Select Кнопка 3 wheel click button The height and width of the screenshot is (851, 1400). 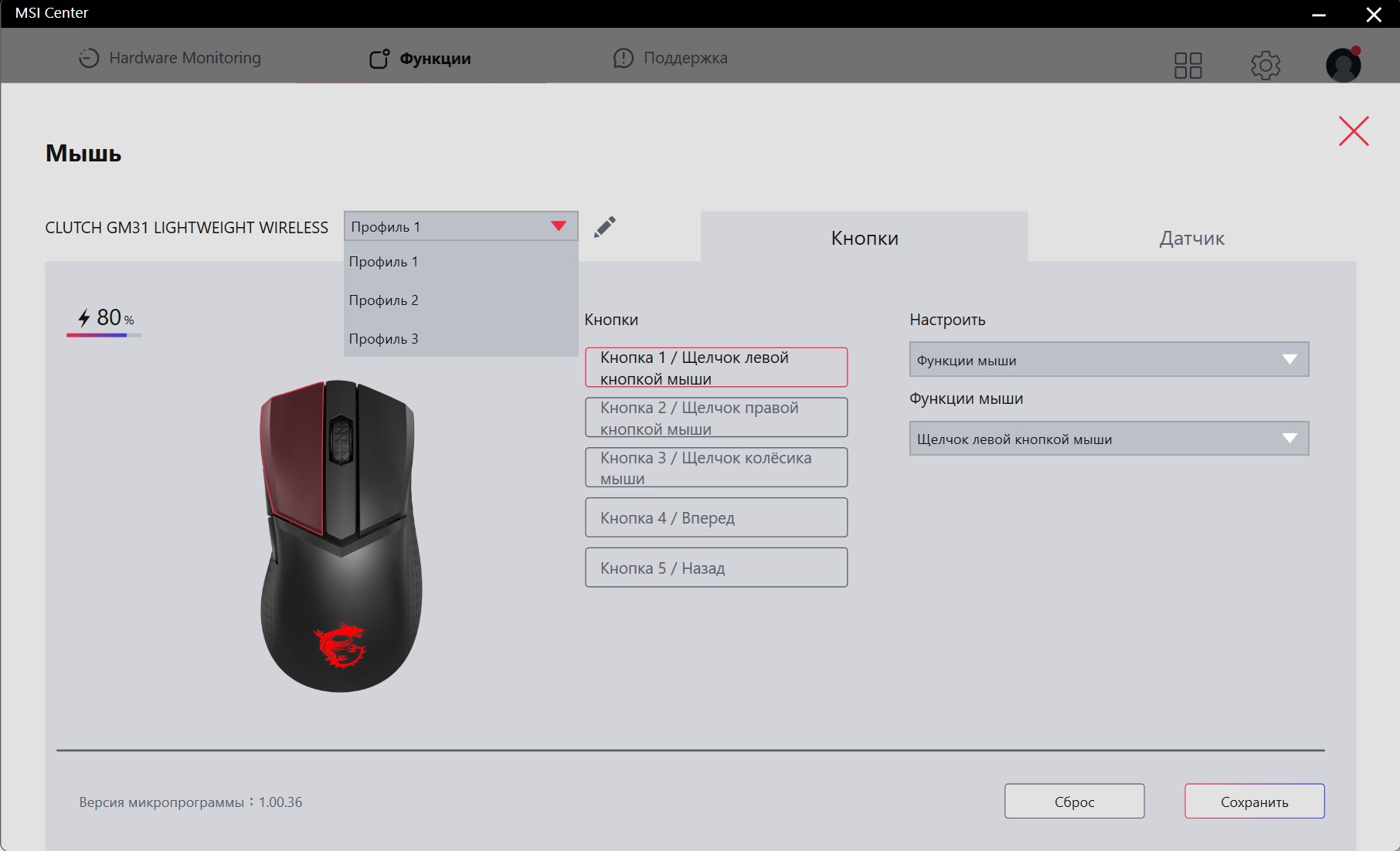[716, 468]
